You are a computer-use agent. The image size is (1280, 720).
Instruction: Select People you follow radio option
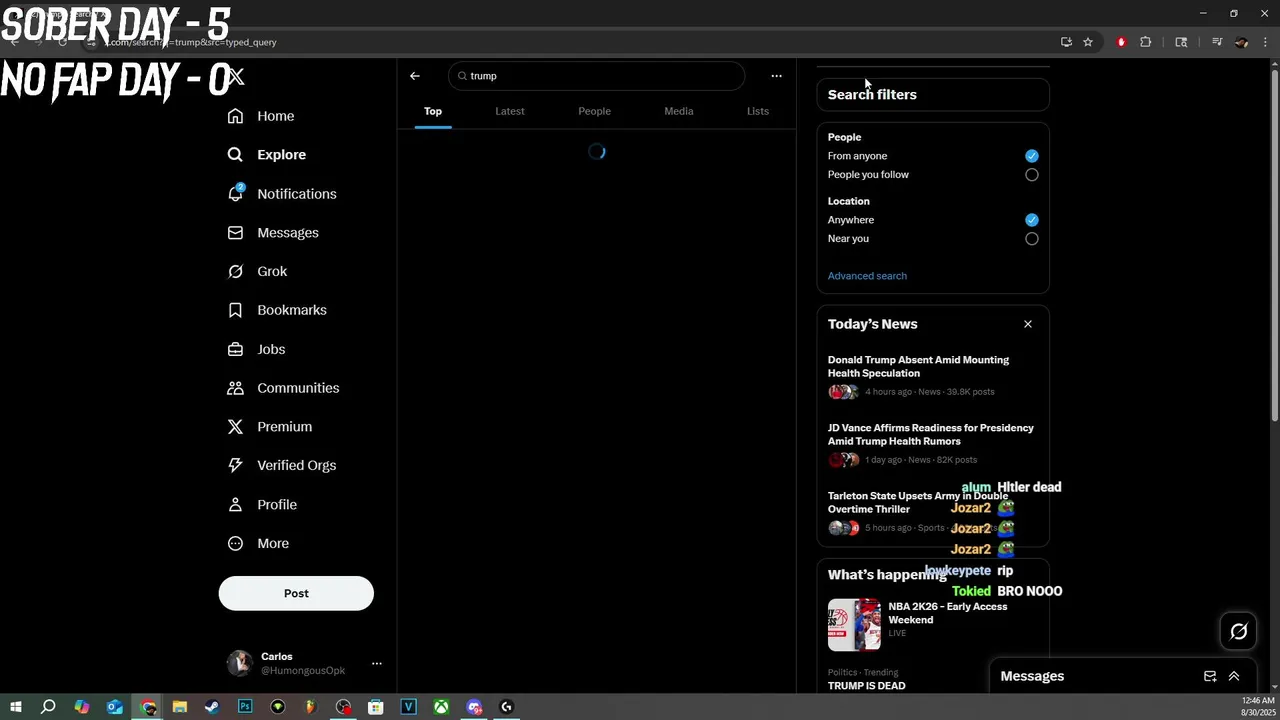1032,175
